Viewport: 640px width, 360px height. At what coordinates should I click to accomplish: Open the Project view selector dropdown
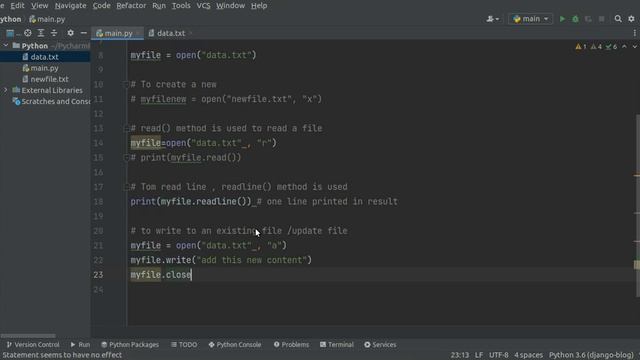[x=12, y=33]
